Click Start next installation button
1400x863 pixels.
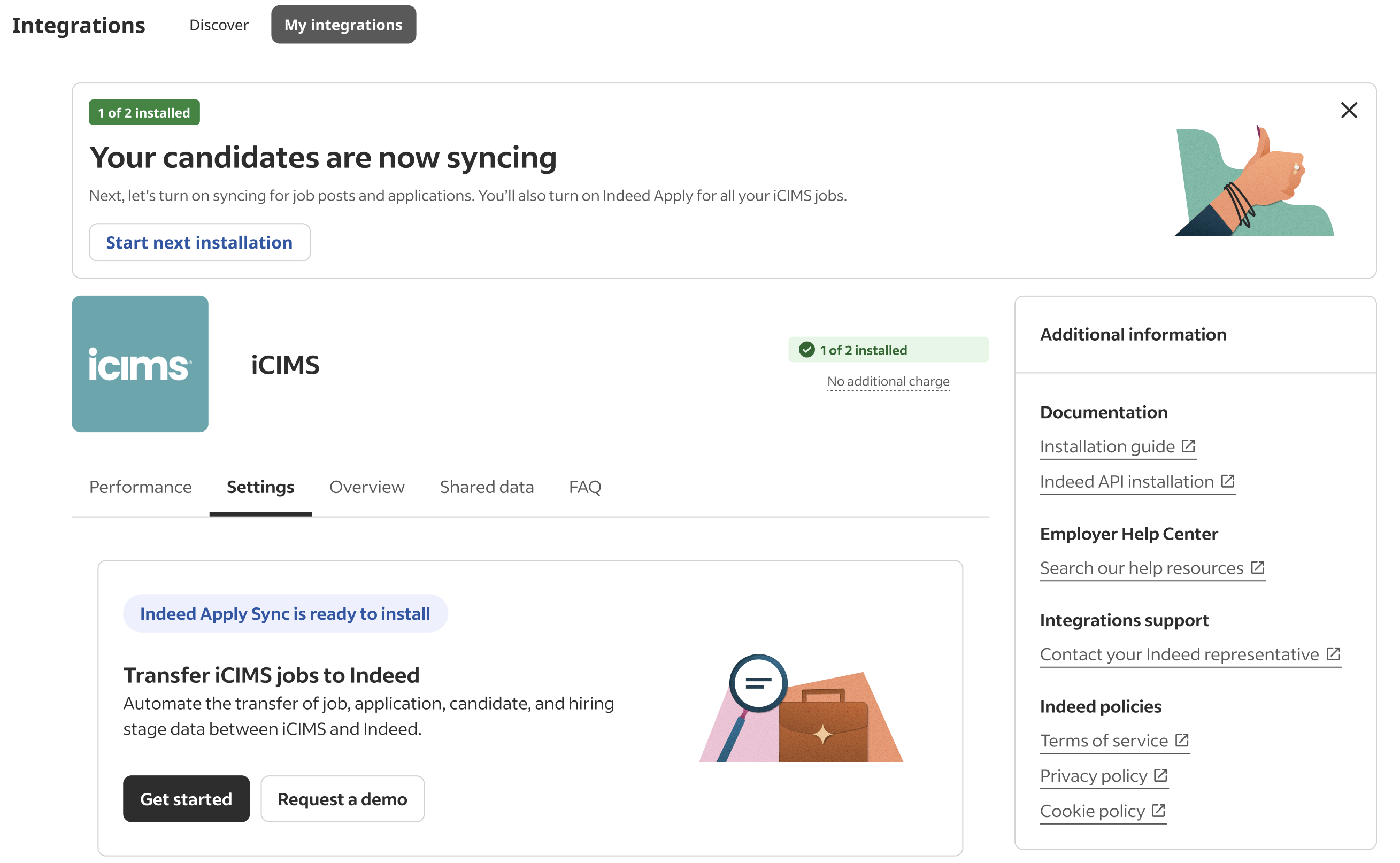click(200, 243)
